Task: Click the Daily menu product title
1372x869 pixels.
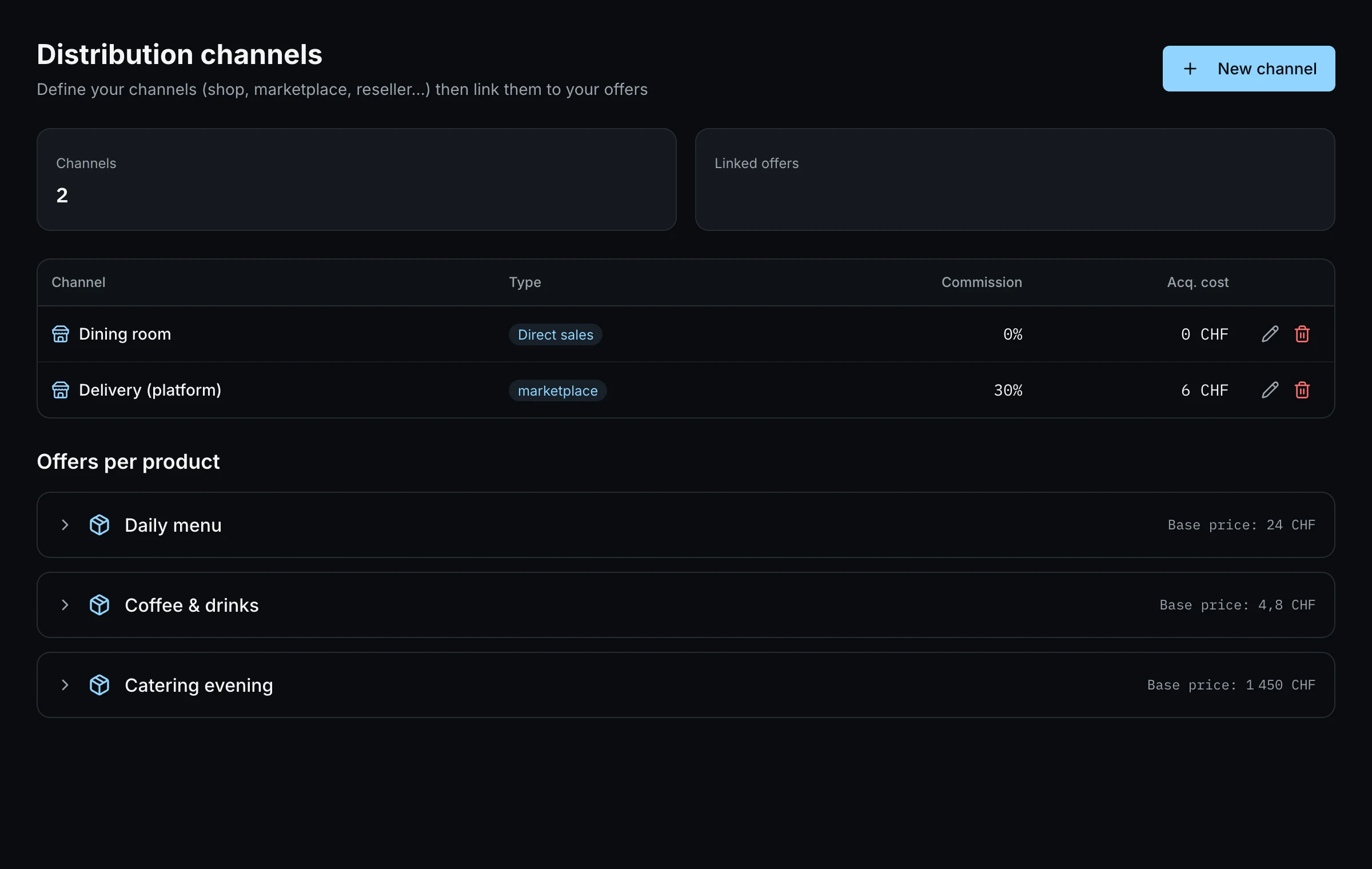Action: point(173,525)
